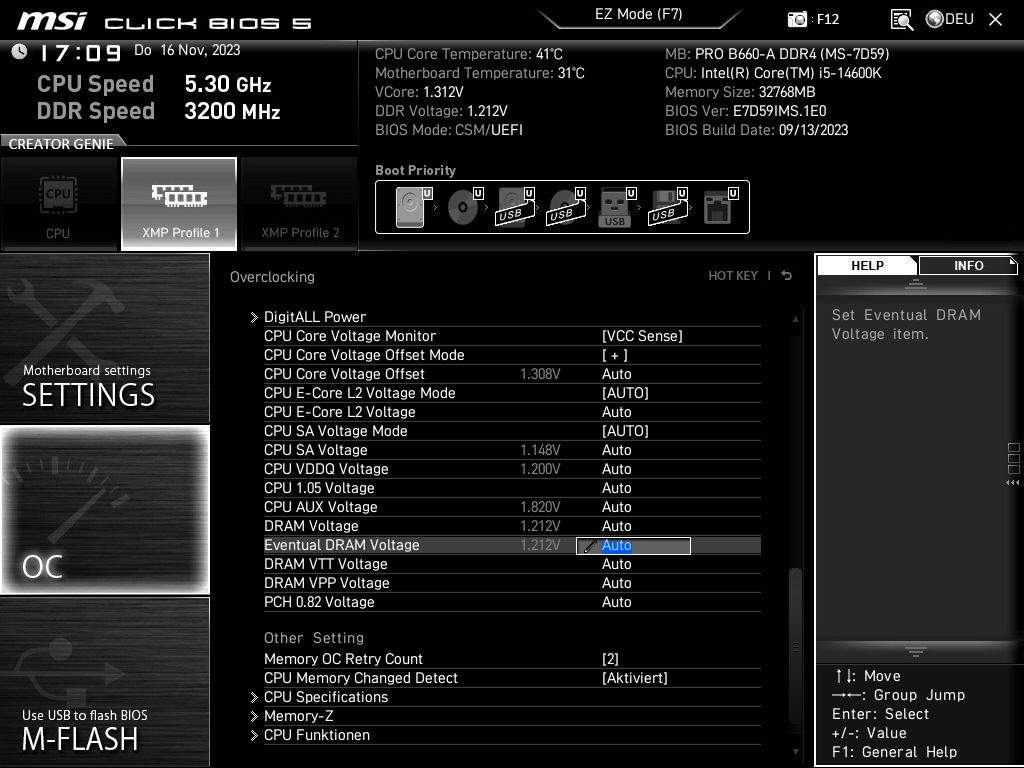
Task: Select the CPU Core Voltage Offset Auto value
Action: [x=616, y=374]
